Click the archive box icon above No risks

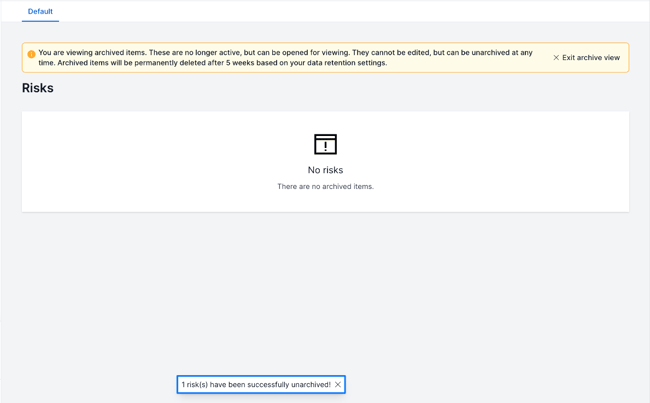coord(325,144)
